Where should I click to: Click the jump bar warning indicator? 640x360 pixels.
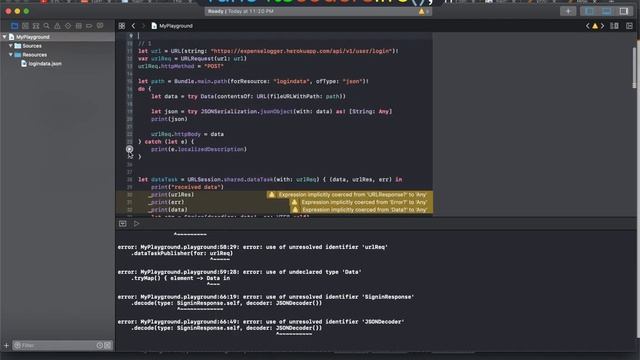click(x=595, y=26)
